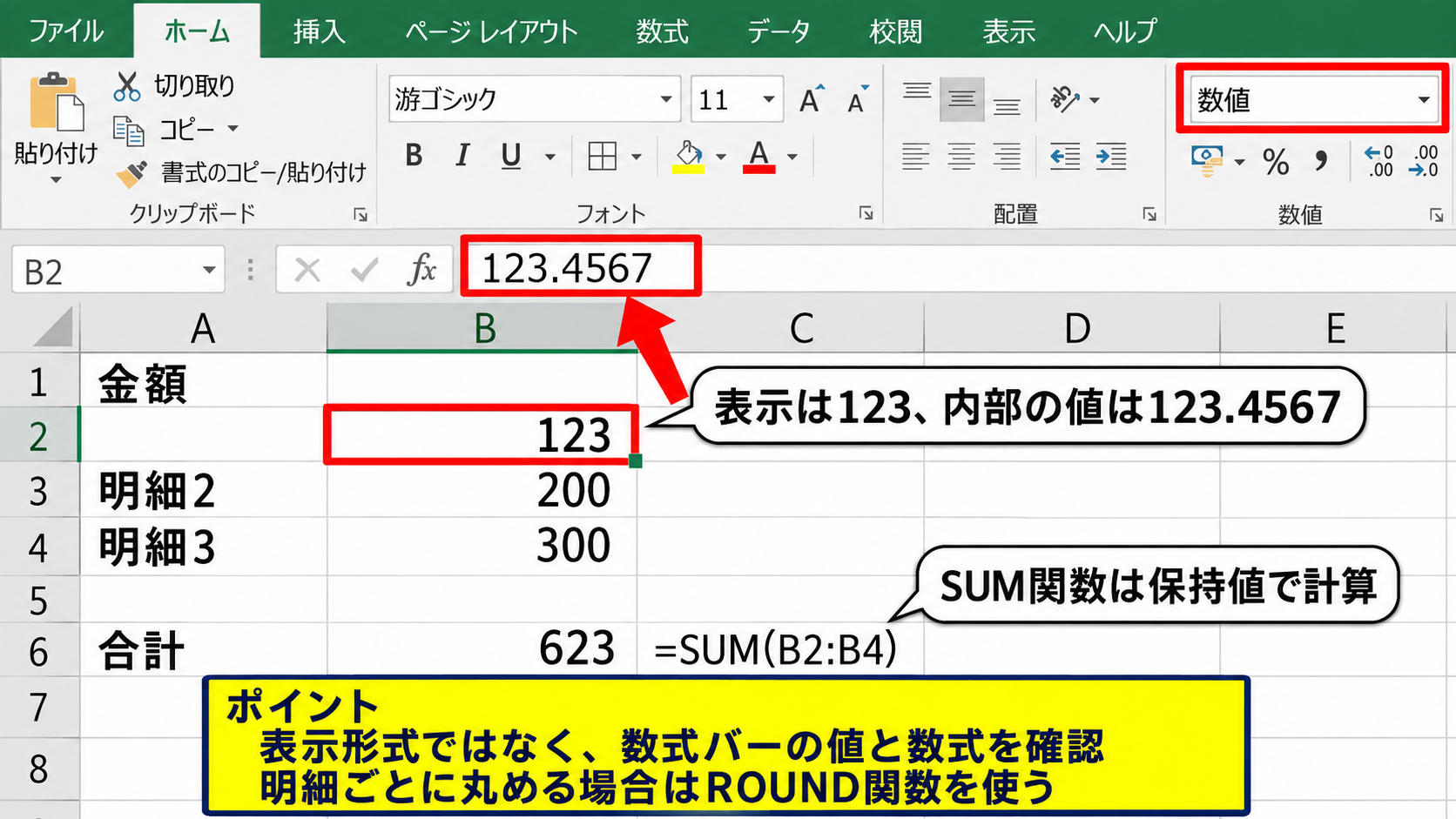The width and height of the screenshot is (1456, 819).
Task: Switch to the 数式 tab
Action: [x=662, y=31]
